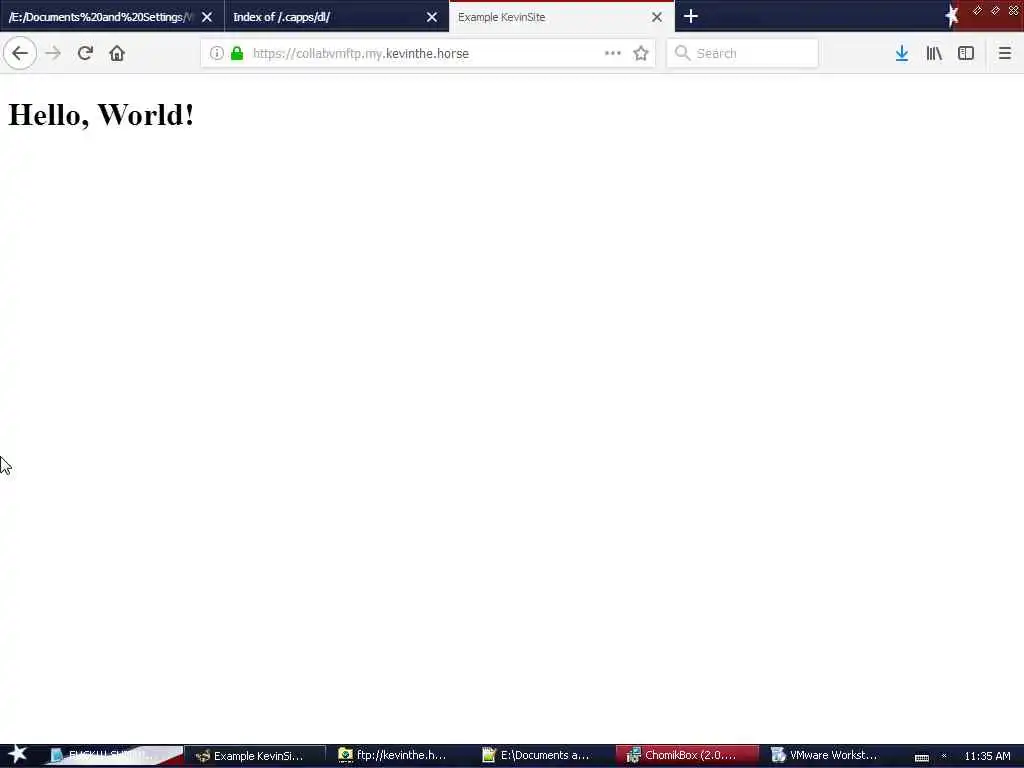Open the Firefox home page

[117, 54]
